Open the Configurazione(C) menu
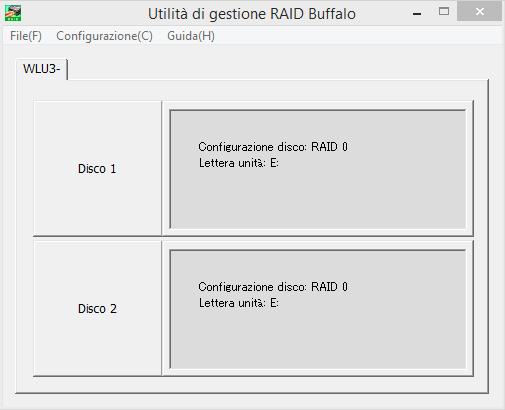This screenshot has height=410, width=505. click(104, 36)
